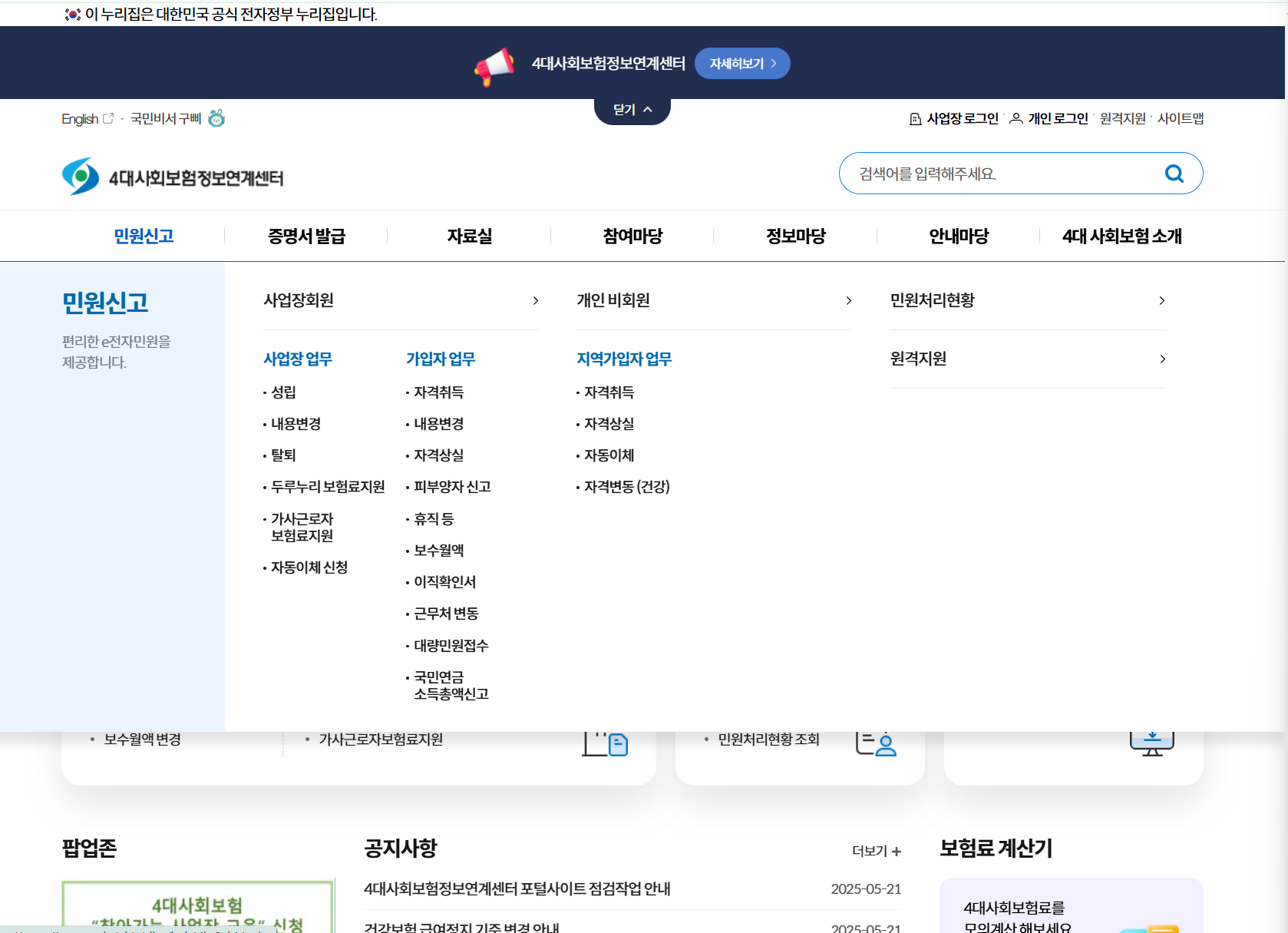
Task: Expand 민원처리현황 chevron arrow
Action: 1162,300
